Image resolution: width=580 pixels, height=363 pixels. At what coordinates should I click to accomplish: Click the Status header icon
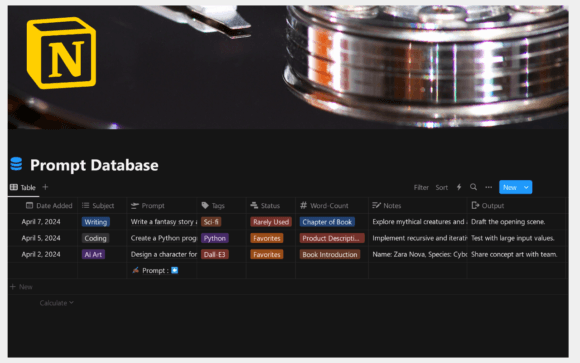tap(254, 205)
